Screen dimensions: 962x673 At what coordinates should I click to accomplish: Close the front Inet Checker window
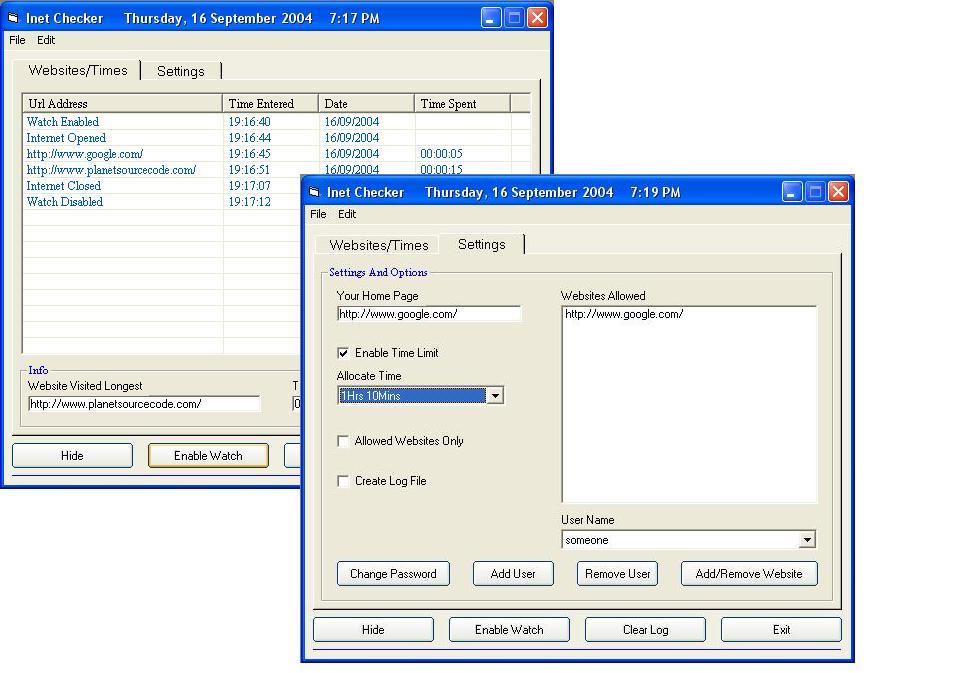(x=838, y=191)
